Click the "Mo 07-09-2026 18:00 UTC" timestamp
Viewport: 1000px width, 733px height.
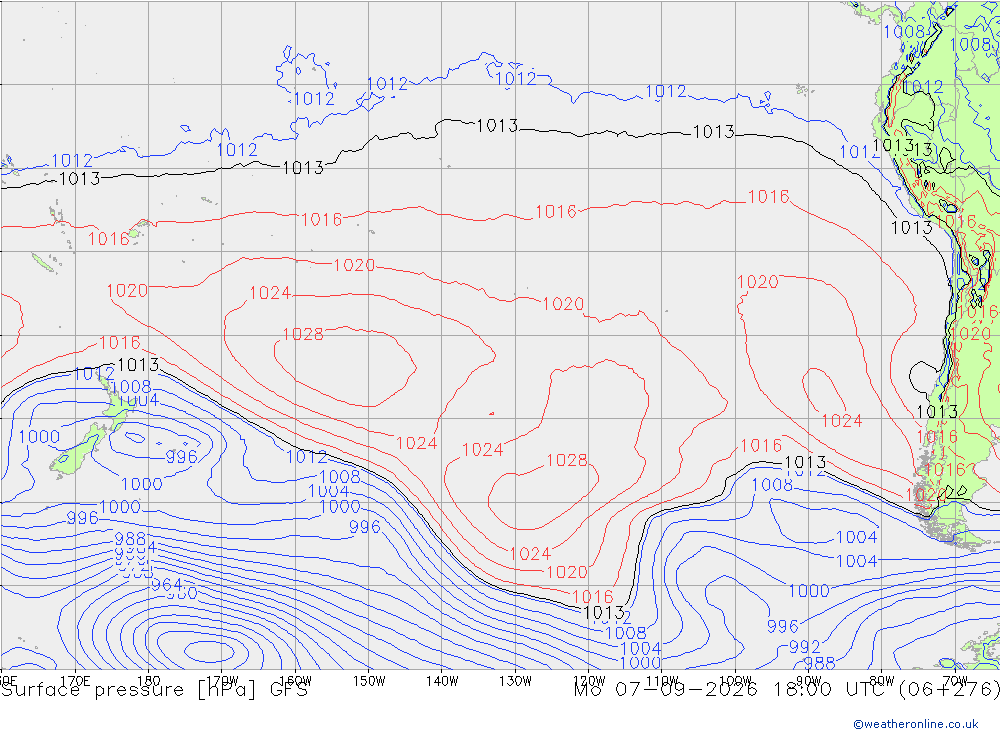(732, 690)
